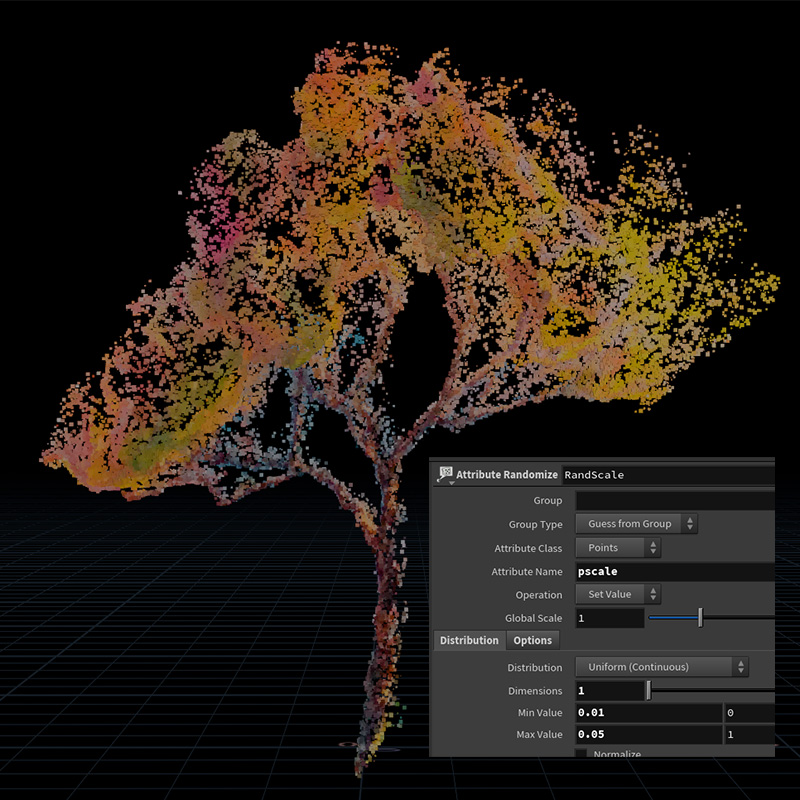This screenshot has height=800, width=800.
Task: Open the Attribute Class dropdown
Action: point(618,548)
